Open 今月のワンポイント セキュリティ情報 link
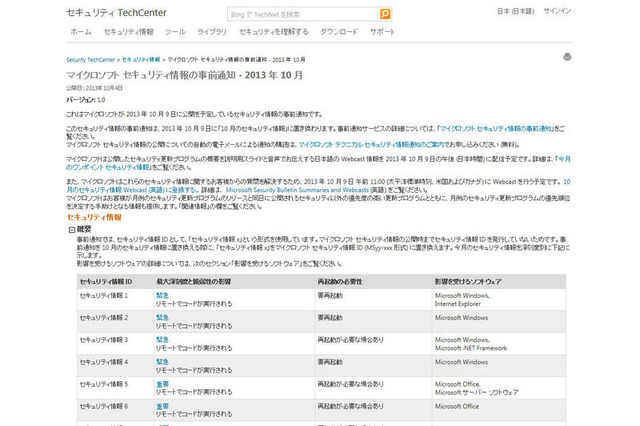Screen dimensions: 640x426 (108, 167)
